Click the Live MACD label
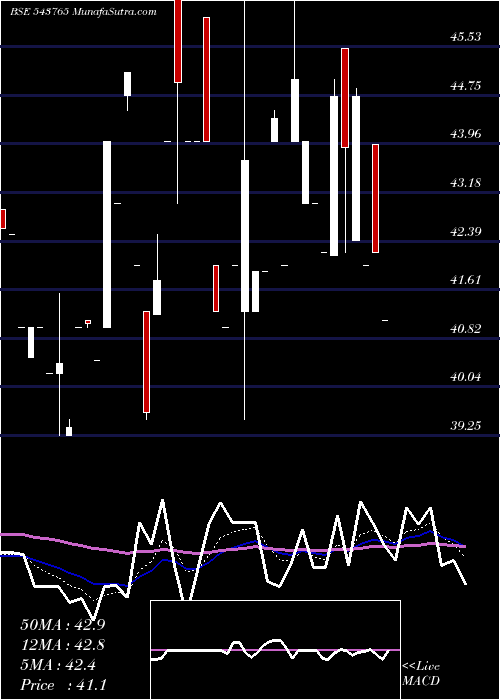The width and height of the screenshot is (500, 700). click(x=421, y=674)
